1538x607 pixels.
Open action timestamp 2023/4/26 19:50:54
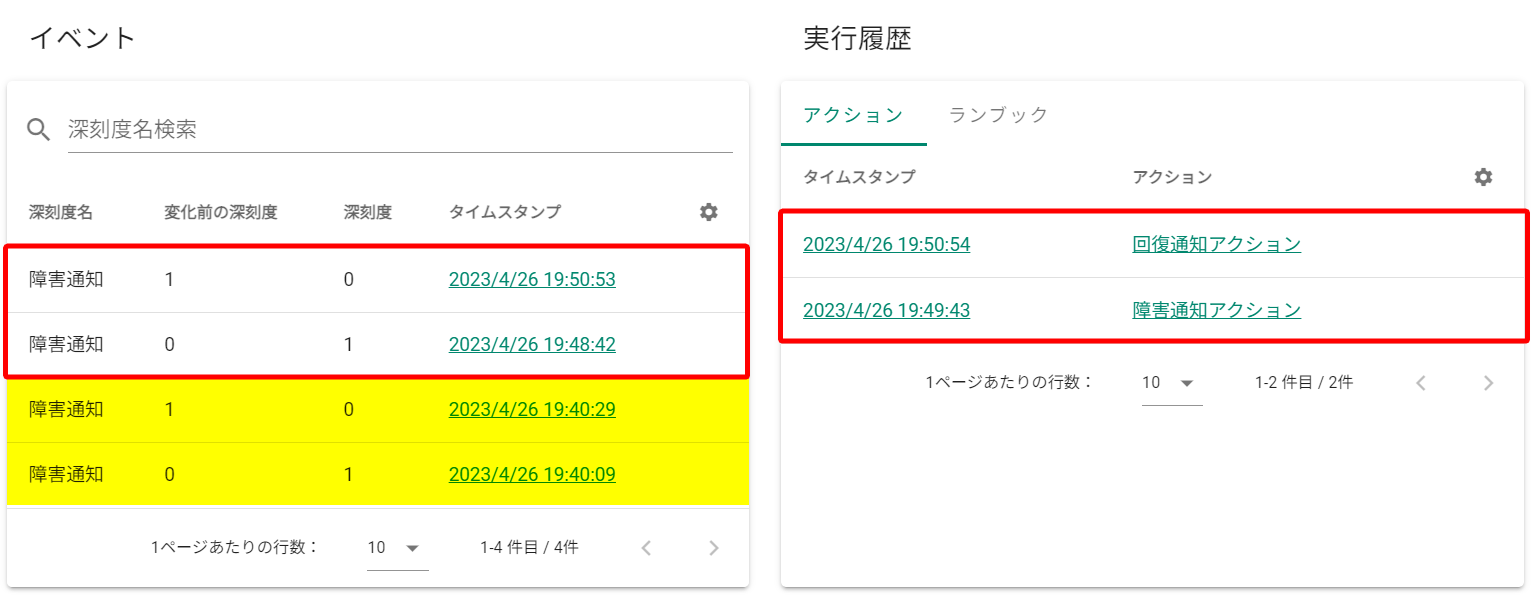[886, 245]
